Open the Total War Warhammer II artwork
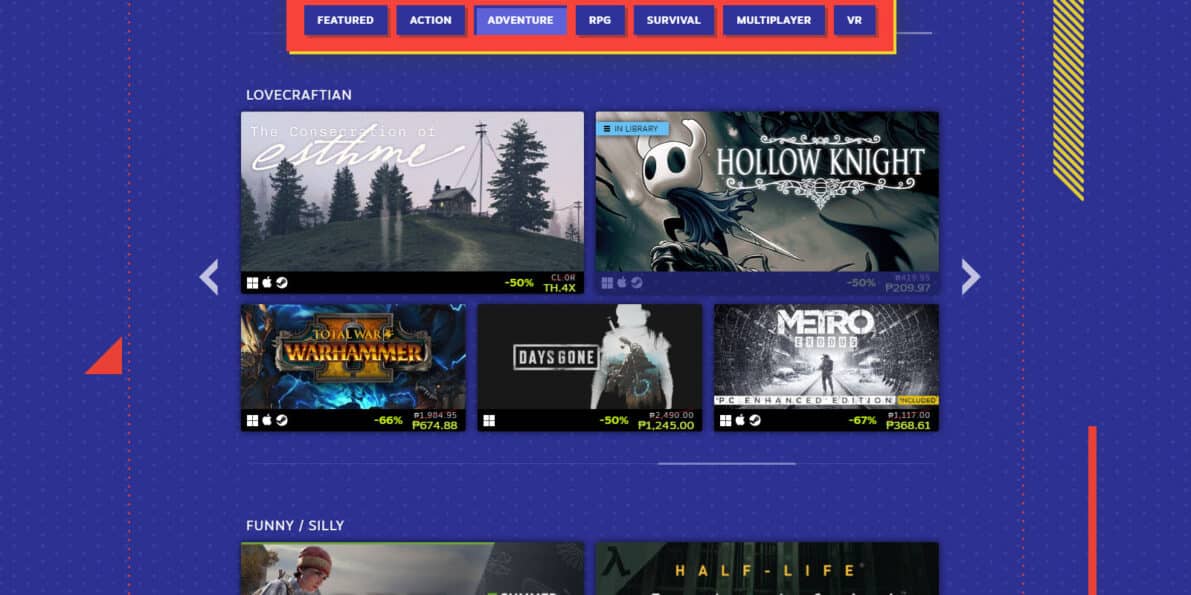1191x595 pixels. [x=353, y=357]
